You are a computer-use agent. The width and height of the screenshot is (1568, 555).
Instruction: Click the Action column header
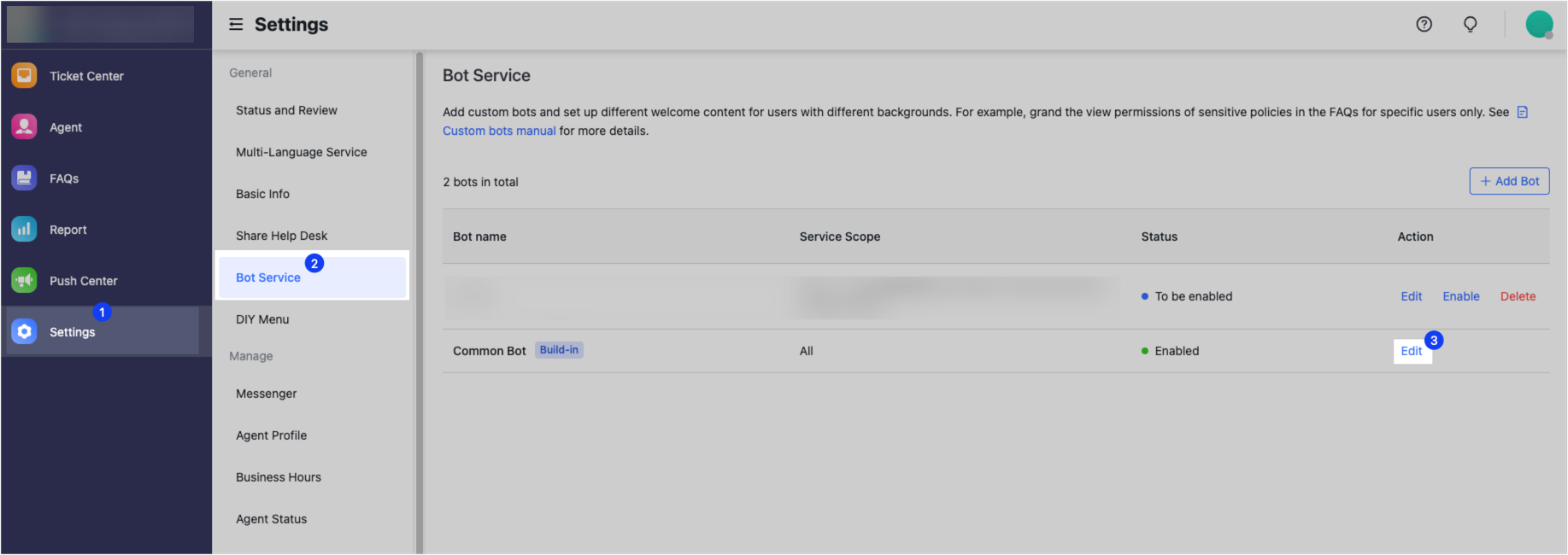1415,237
